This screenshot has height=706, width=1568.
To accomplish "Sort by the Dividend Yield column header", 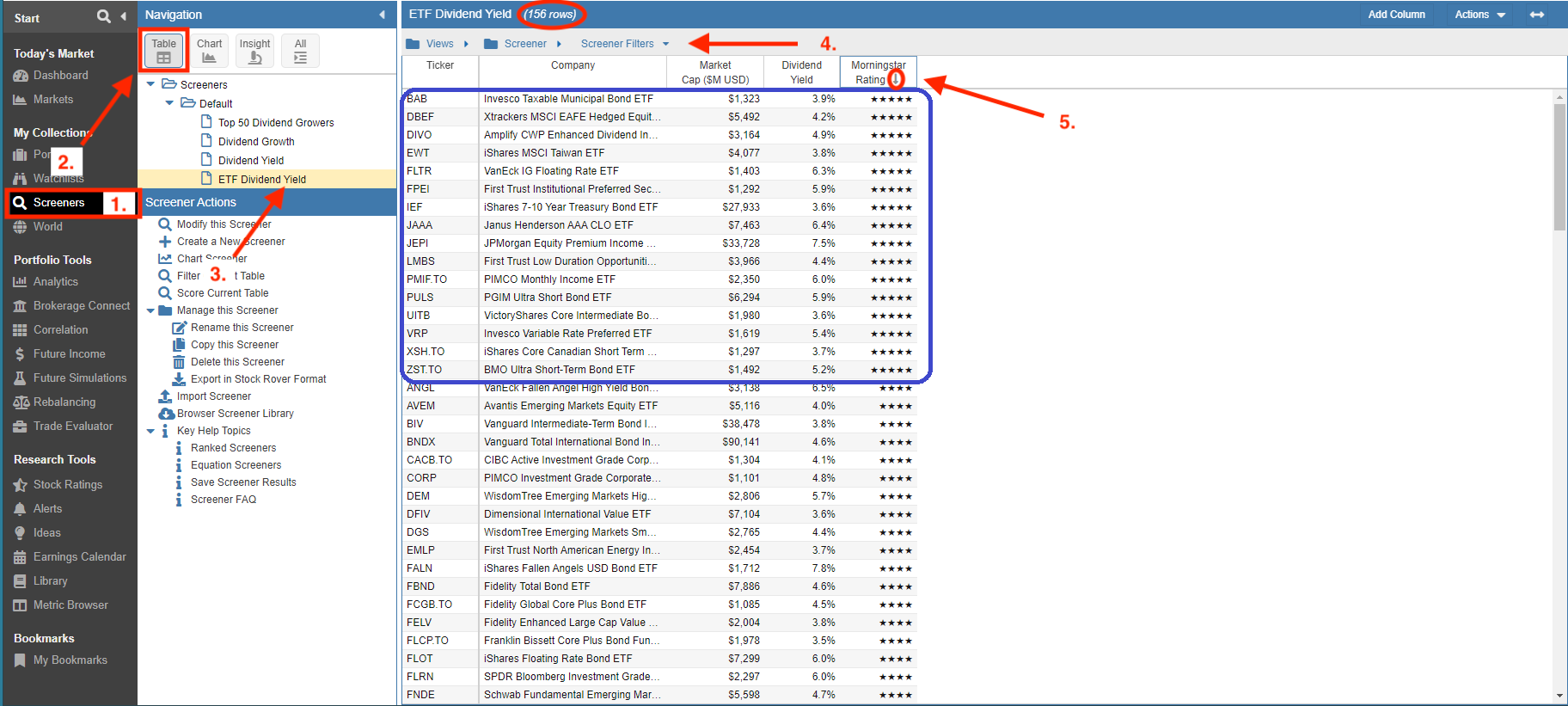I will pos(801,72).
